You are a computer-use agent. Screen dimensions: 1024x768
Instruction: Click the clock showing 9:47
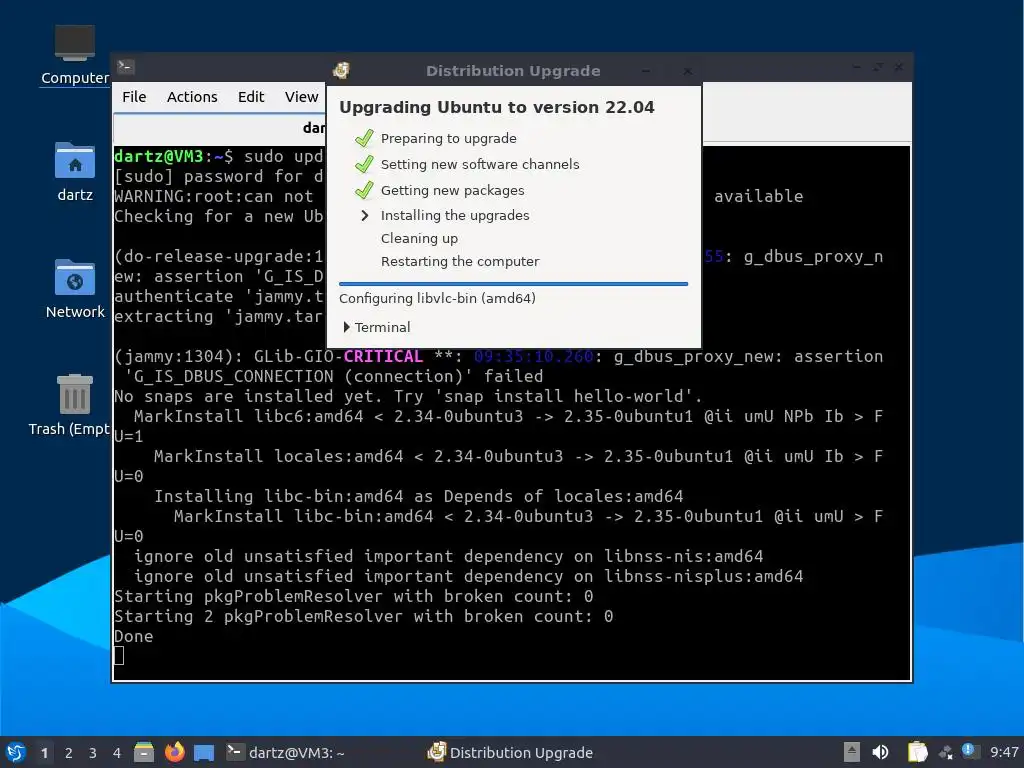pyautogui.click(x=1004, y=752)
